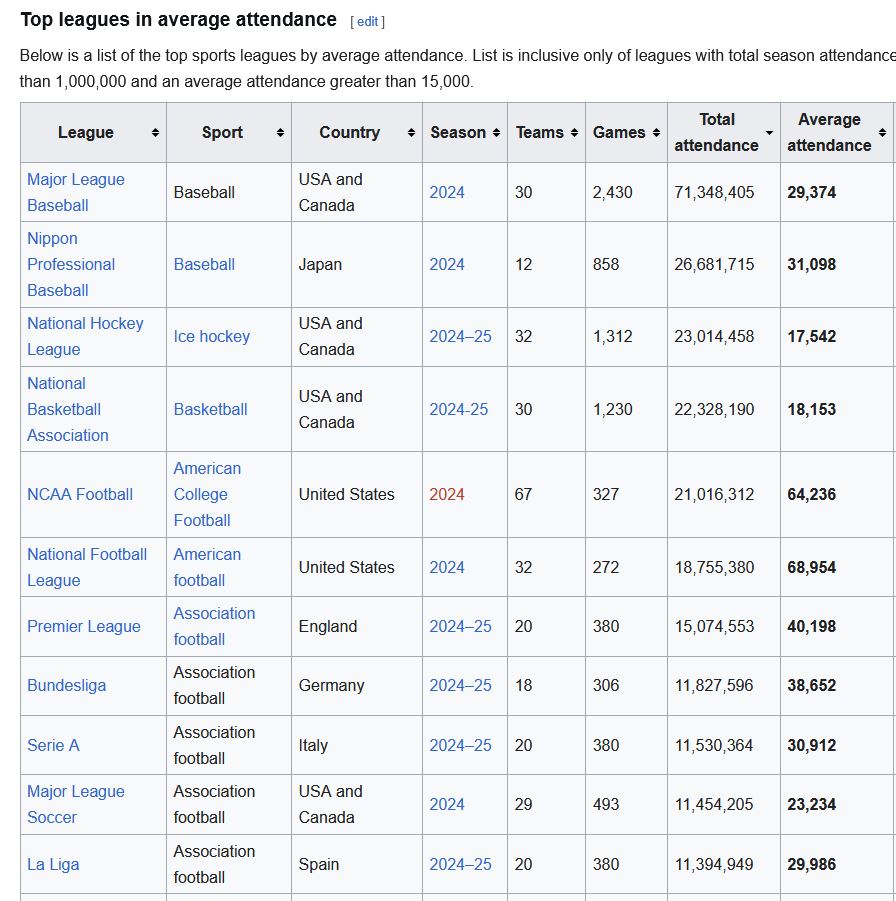The width and height of the screenshot is (896, 901).
Task: Sort table by Teams column arrows
Action: [x=574, y=133]
